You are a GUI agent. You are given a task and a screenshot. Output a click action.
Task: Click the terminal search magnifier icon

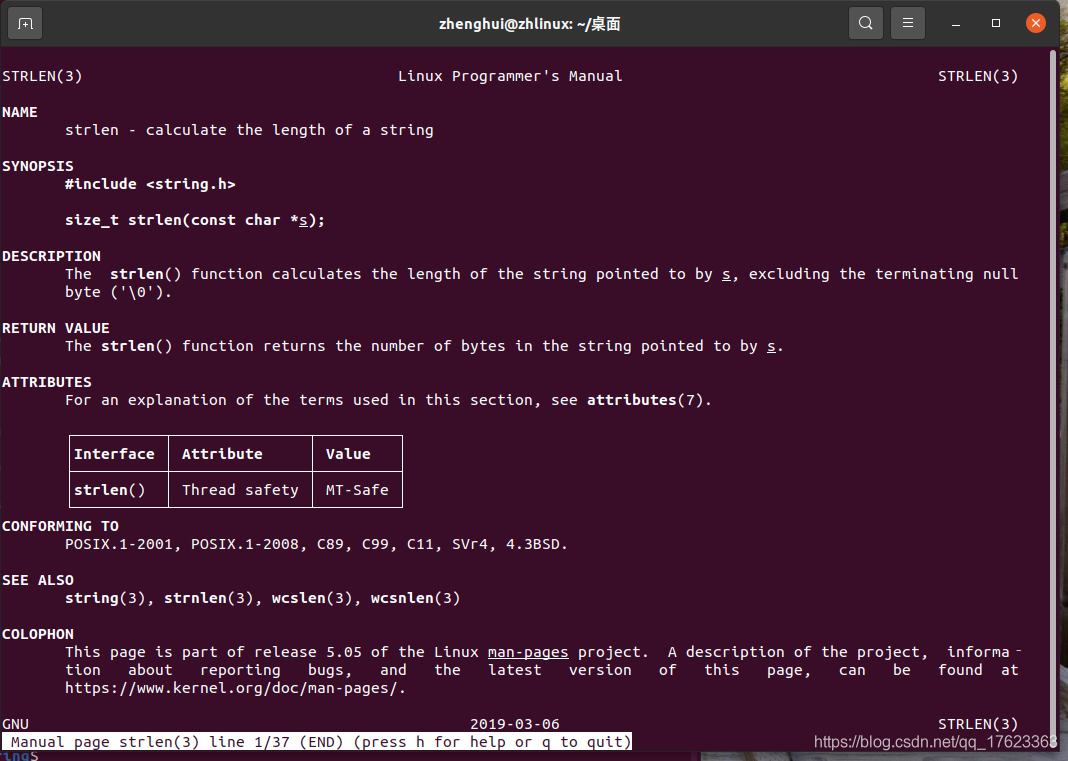[x=866, y=23]
